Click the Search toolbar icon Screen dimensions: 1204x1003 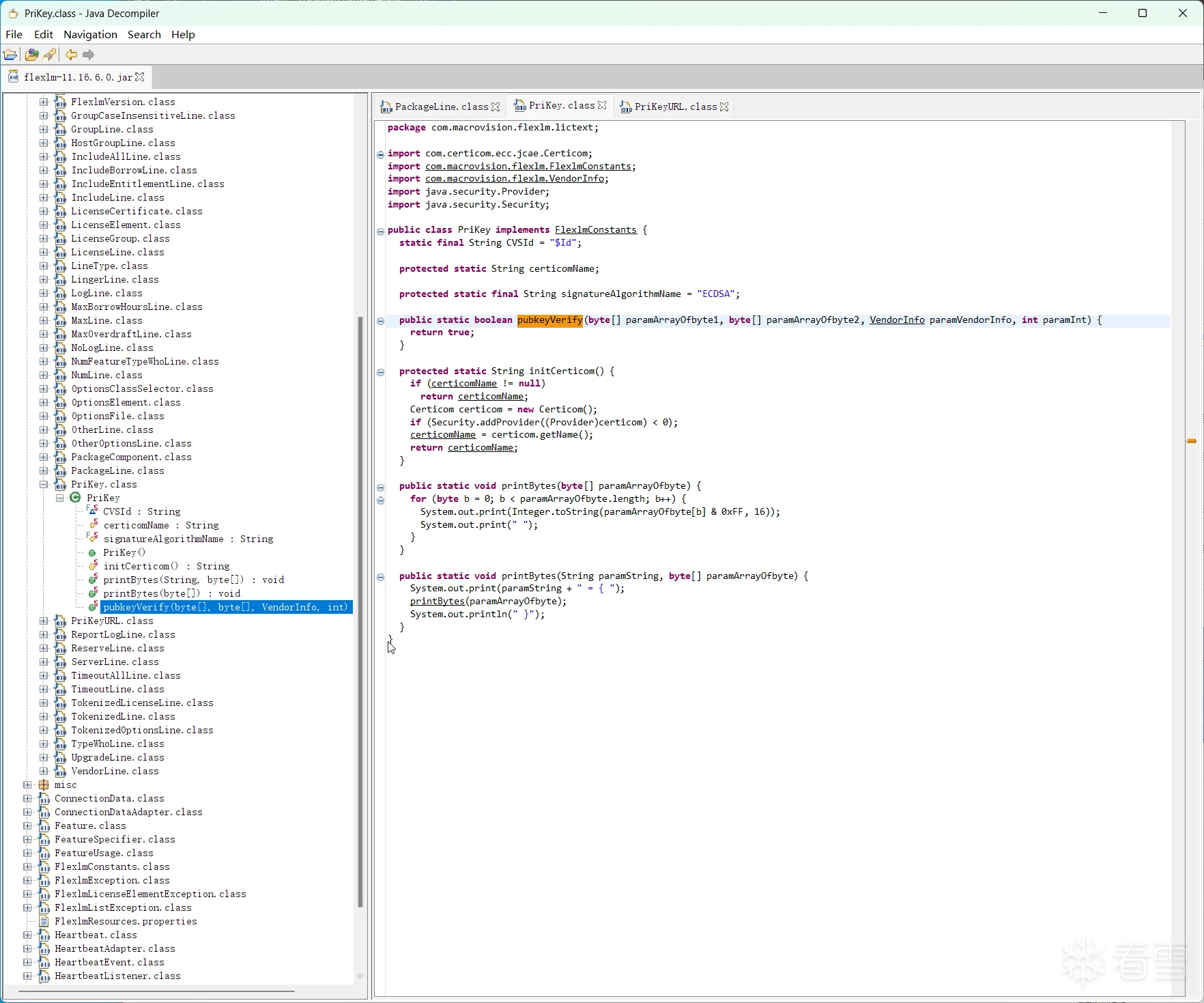point(50,55)
